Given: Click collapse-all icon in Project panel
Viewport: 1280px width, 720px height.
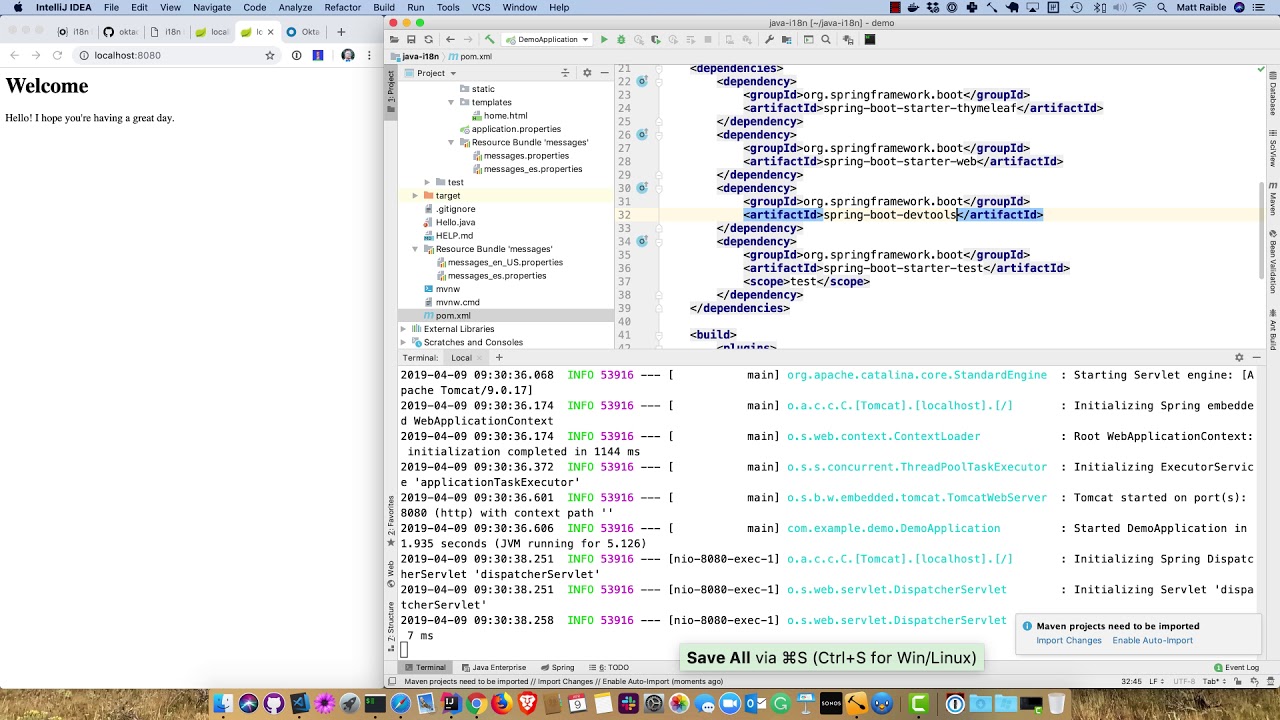Looking at the screenshot, I should [x=565, y=73].
